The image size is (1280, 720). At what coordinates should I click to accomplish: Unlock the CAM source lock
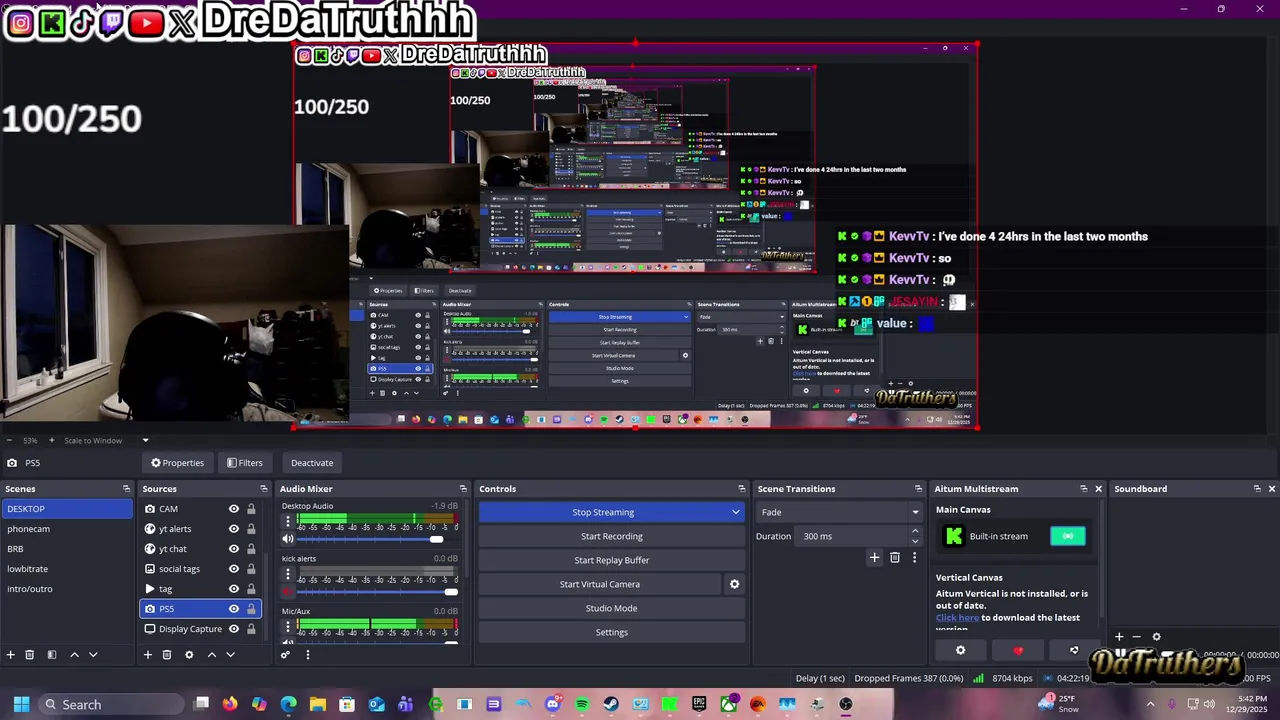click(x=251, y=509)
